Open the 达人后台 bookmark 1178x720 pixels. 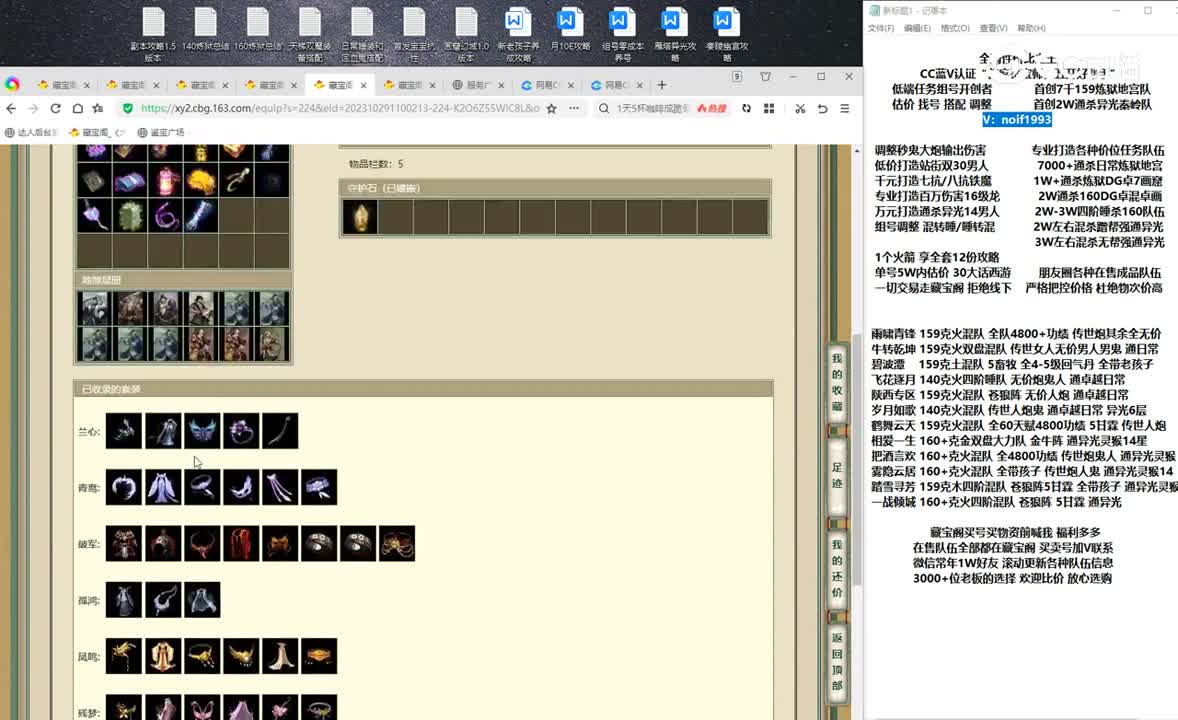(x=32, y=132)
